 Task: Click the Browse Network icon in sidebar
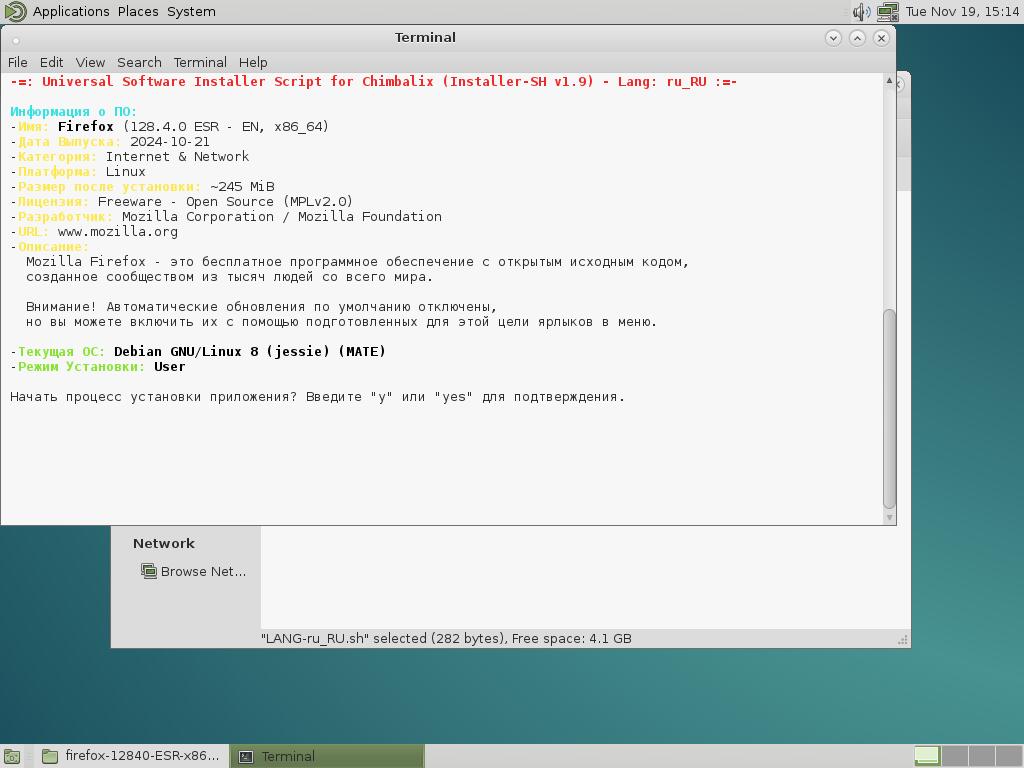pos(149,571)
